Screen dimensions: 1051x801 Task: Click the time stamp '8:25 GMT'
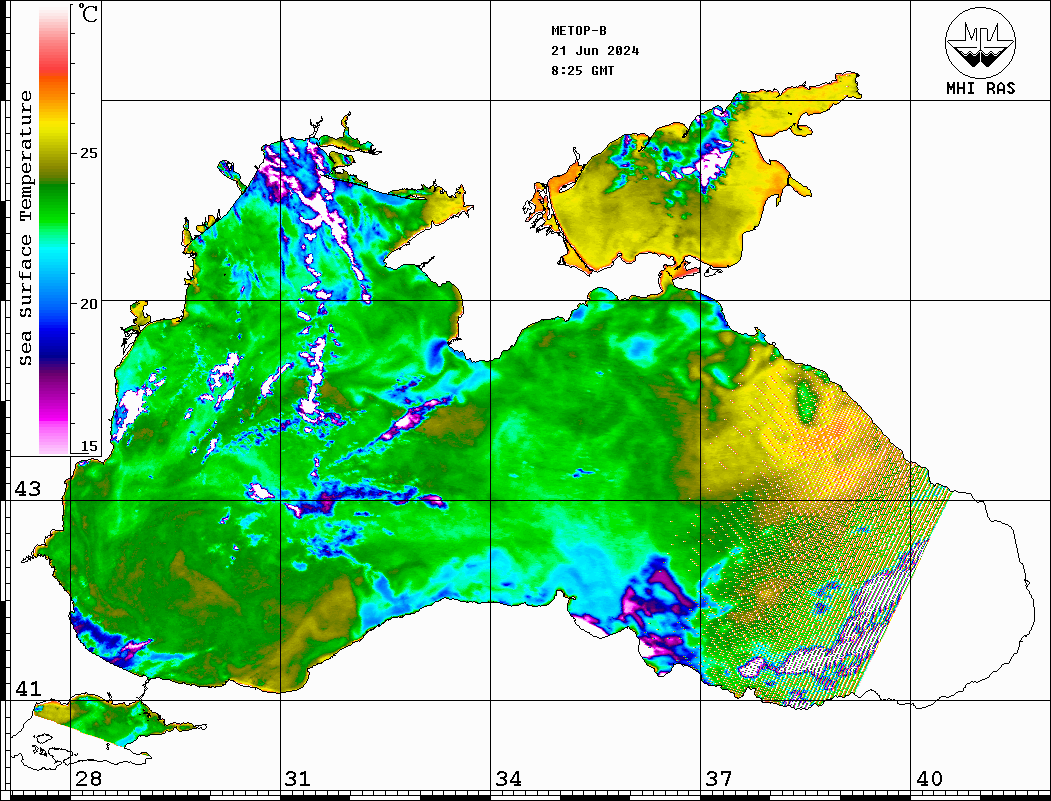pos(583,71)
